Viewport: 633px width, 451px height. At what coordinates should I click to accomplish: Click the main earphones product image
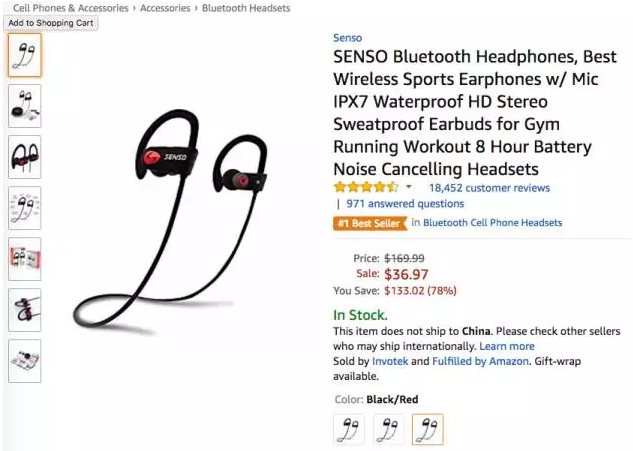pyautogui.click(x=170, y=222)
